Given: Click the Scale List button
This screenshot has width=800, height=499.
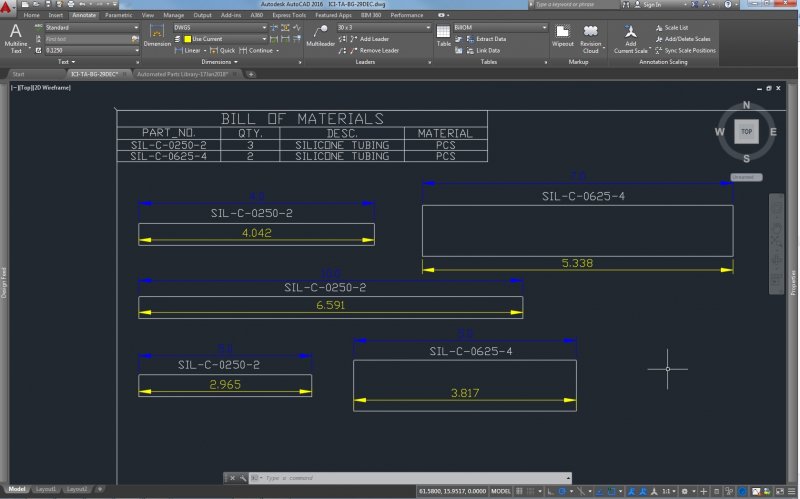Looking at the screenshot, I should click(675, 28).
